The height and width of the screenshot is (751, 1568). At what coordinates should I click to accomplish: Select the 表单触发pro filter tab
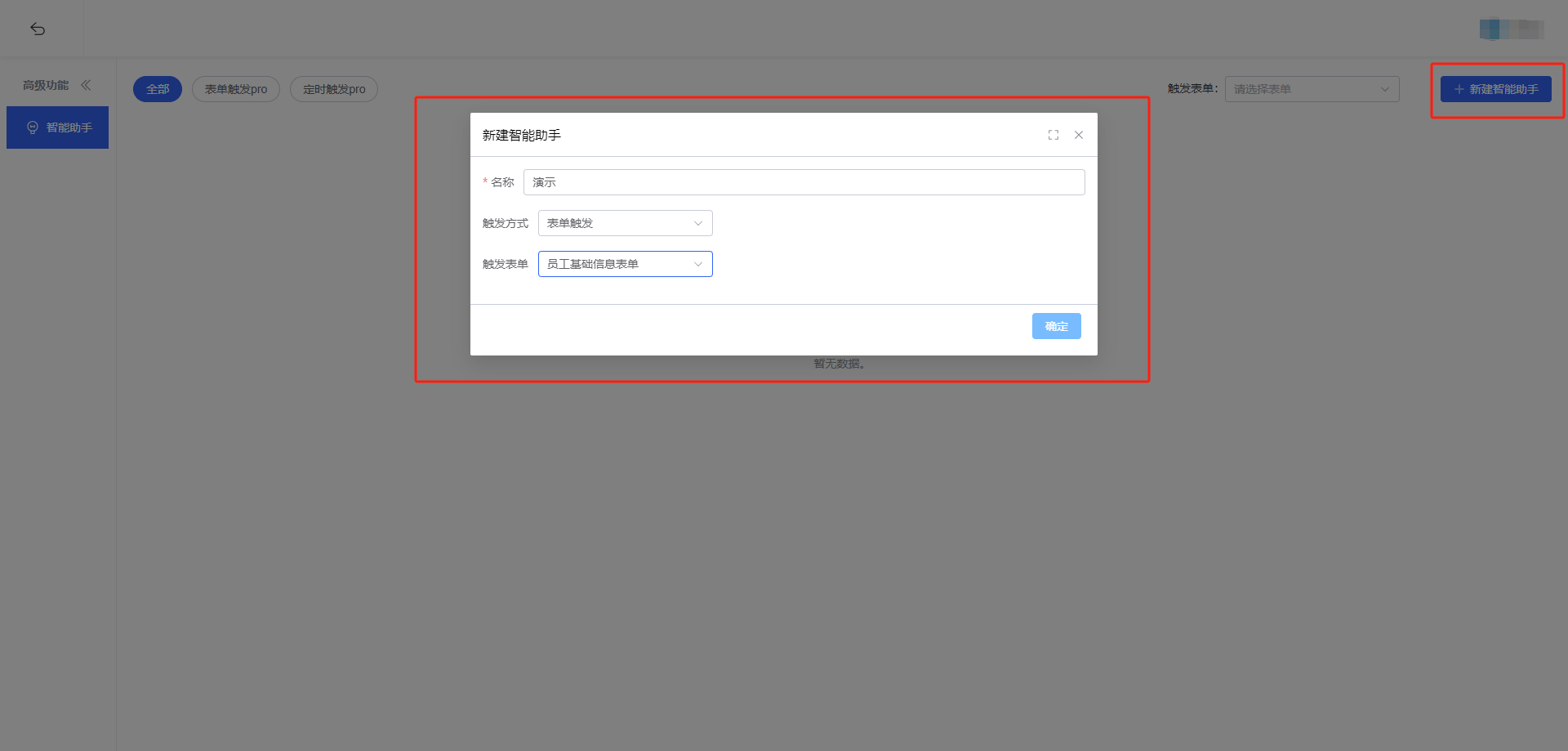click(x=236, y=89)
